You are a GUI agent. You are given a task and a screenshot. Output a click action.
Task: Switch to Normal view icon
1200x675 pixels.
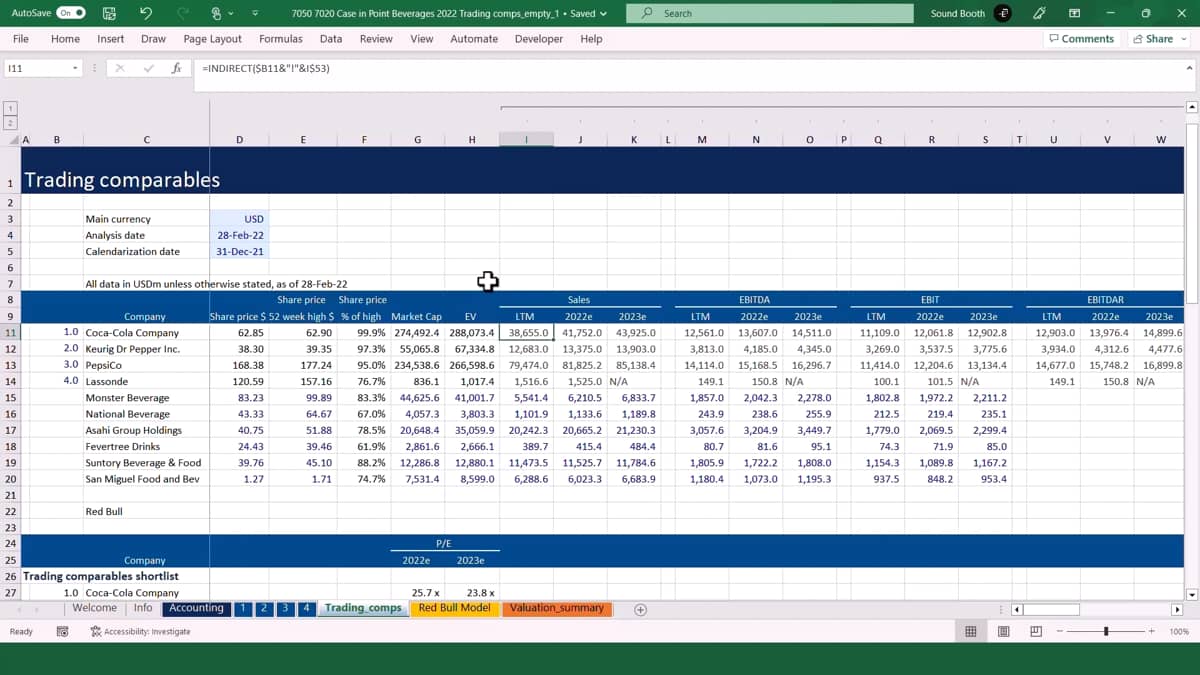(x=970, y=632)
